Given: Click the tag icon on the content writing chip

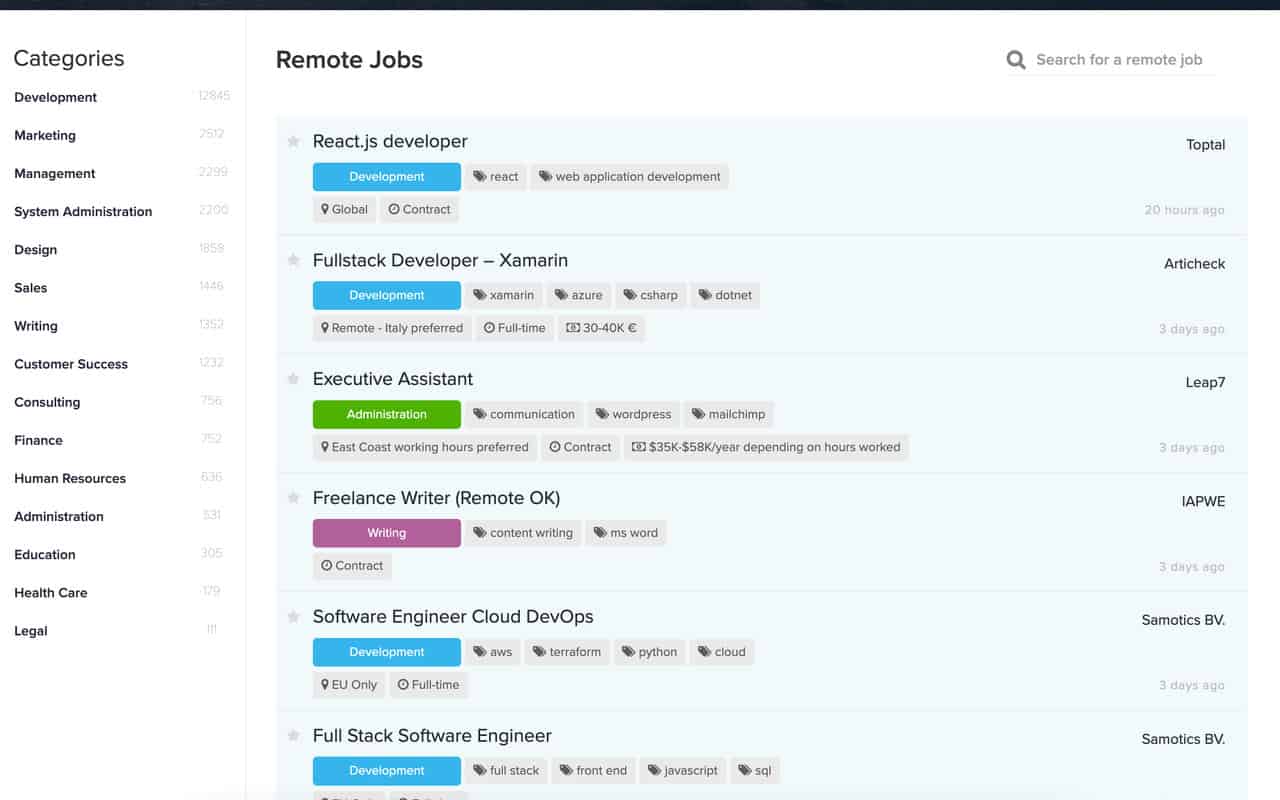Looking at the screenshot, I should click(479, 533).
